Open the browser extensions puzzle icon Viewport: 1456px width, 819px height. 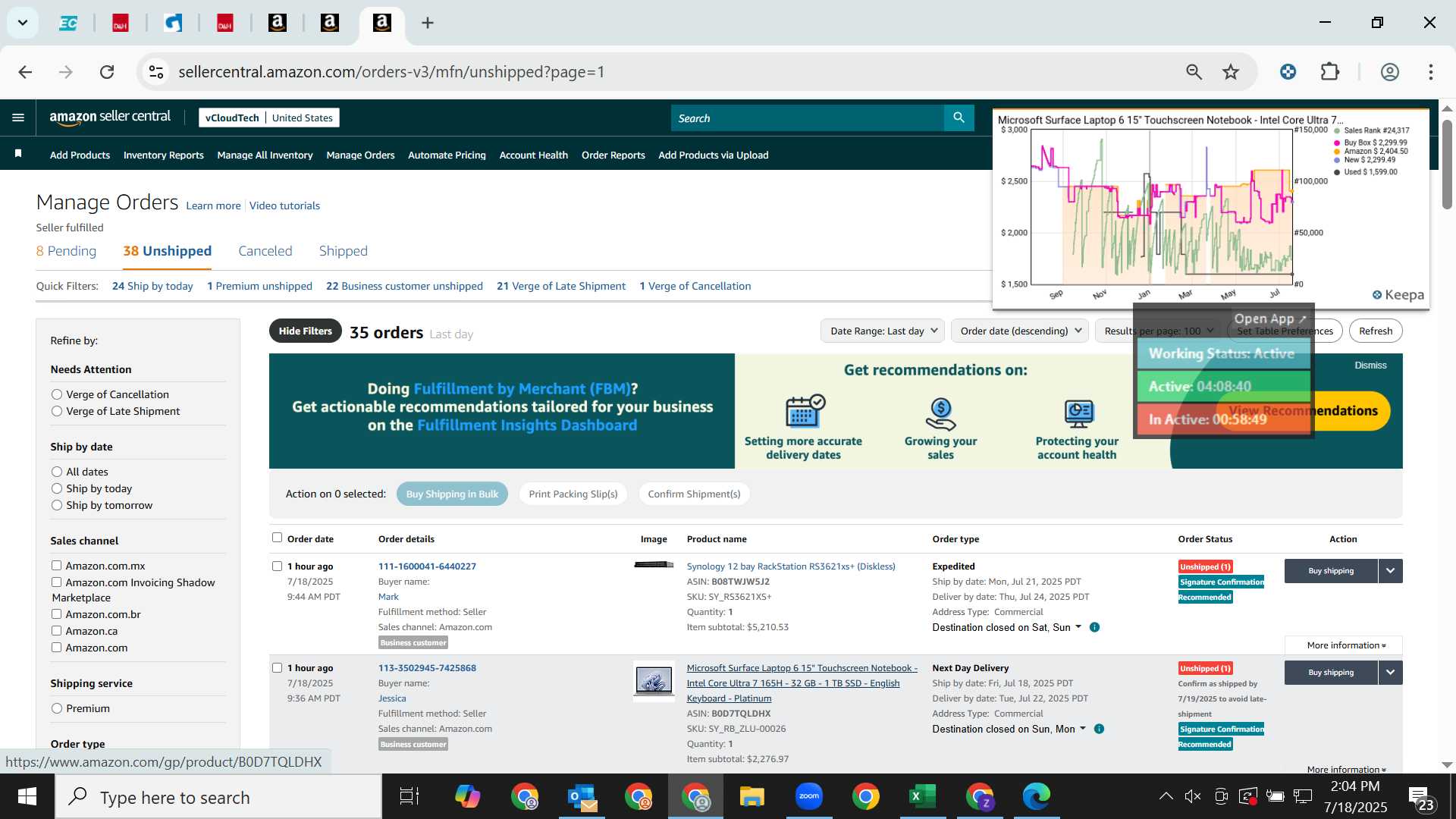[1330, 72]
